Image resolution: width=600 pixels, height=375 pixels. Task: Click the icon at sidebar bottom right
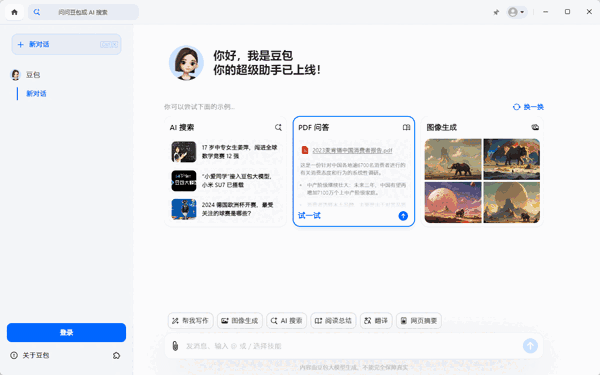[116, 355]
